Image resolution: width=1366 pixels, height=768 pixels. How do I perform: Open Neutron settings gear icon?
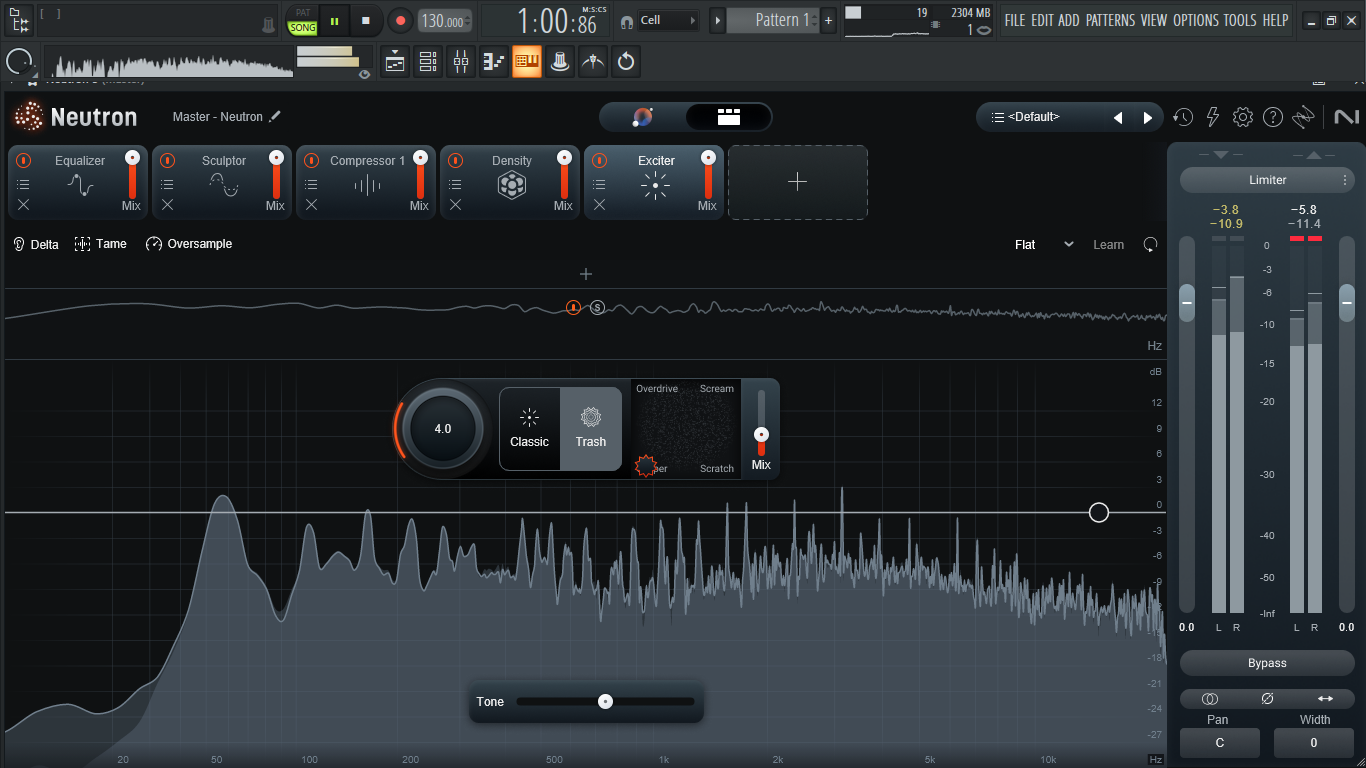1243,117
